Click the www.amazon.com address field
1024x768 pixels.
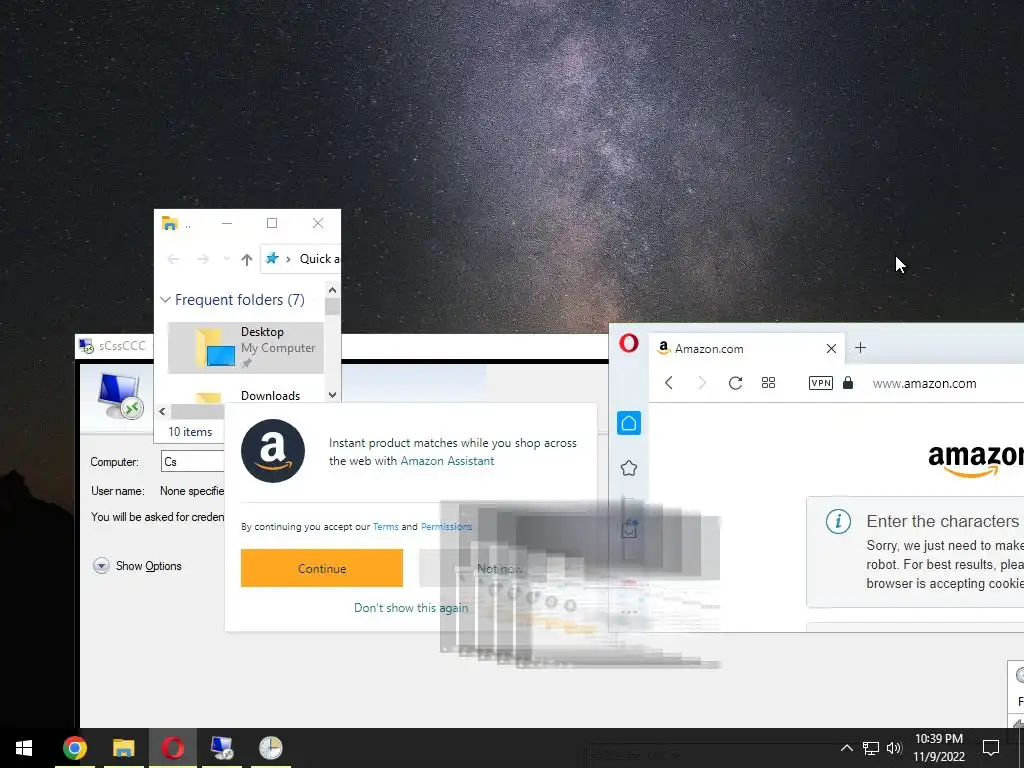924,384
